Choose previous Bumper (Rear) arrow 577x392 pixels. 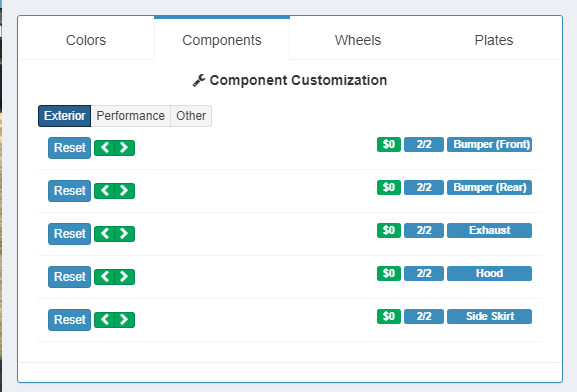(x=105, y=191)
